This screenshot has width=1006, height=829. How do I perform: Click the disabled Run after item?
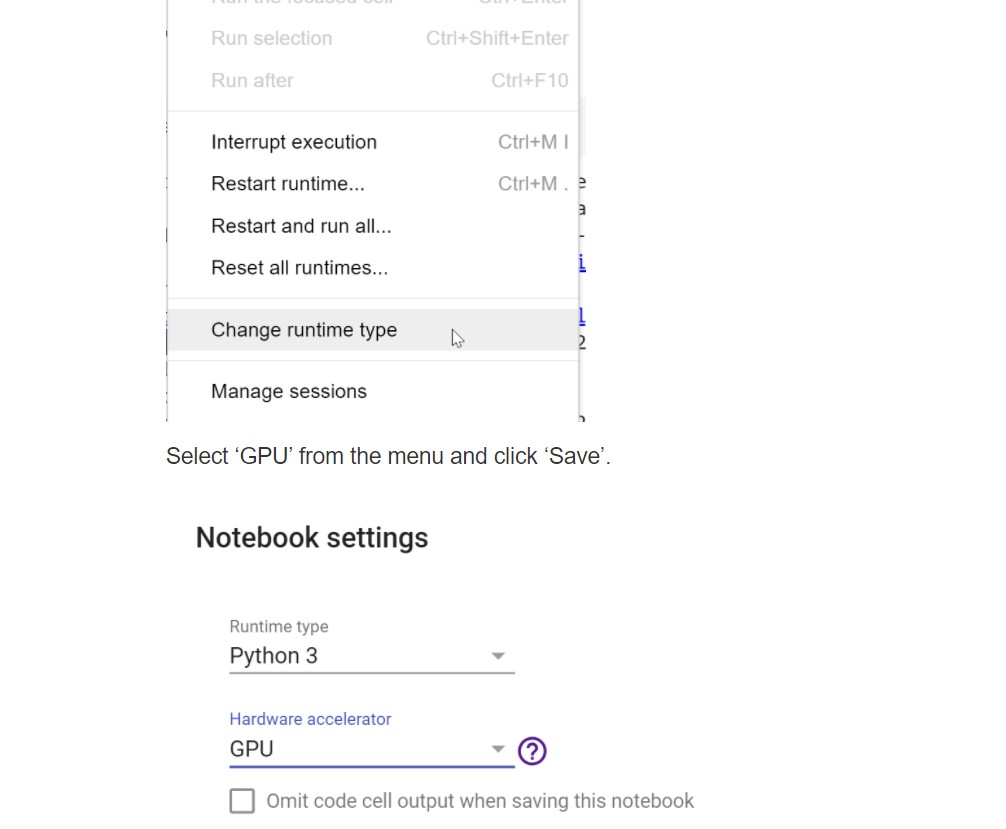click(252, 80)
